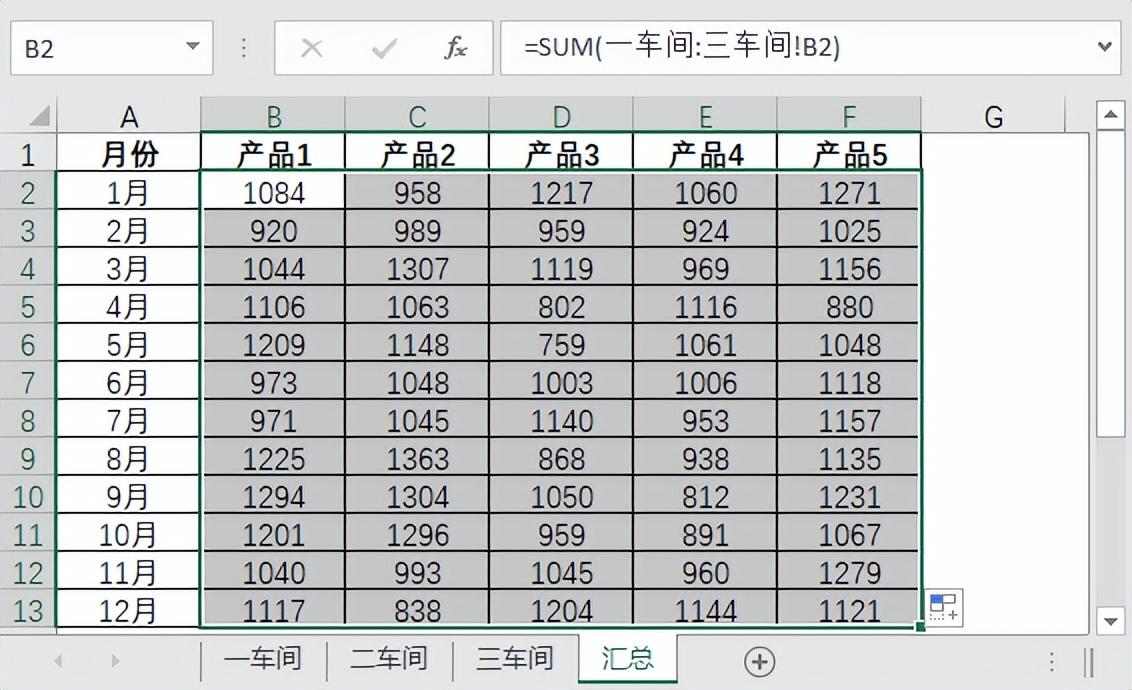Screen dimensions: 1132x690
Task: Click the cell containing 1003
Action: click(x=561, y=382)
